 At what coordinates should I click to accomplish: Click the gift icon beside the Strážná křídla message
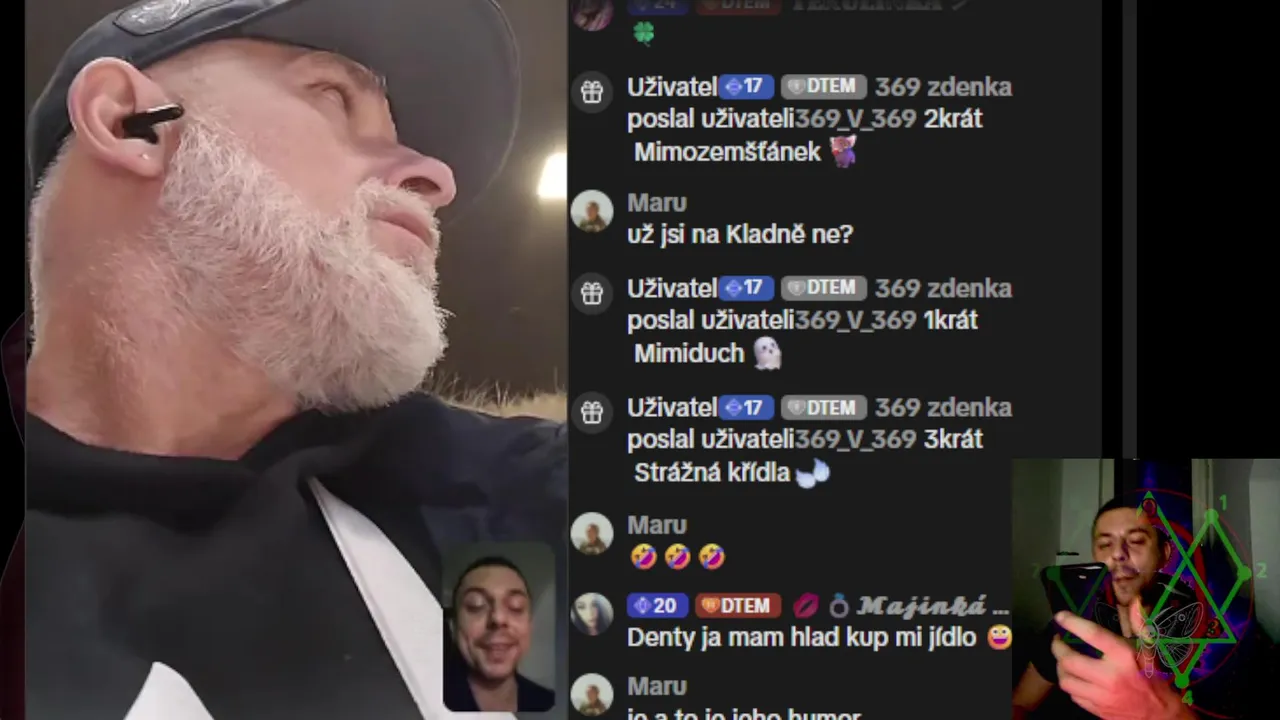(x=592, y=412)
